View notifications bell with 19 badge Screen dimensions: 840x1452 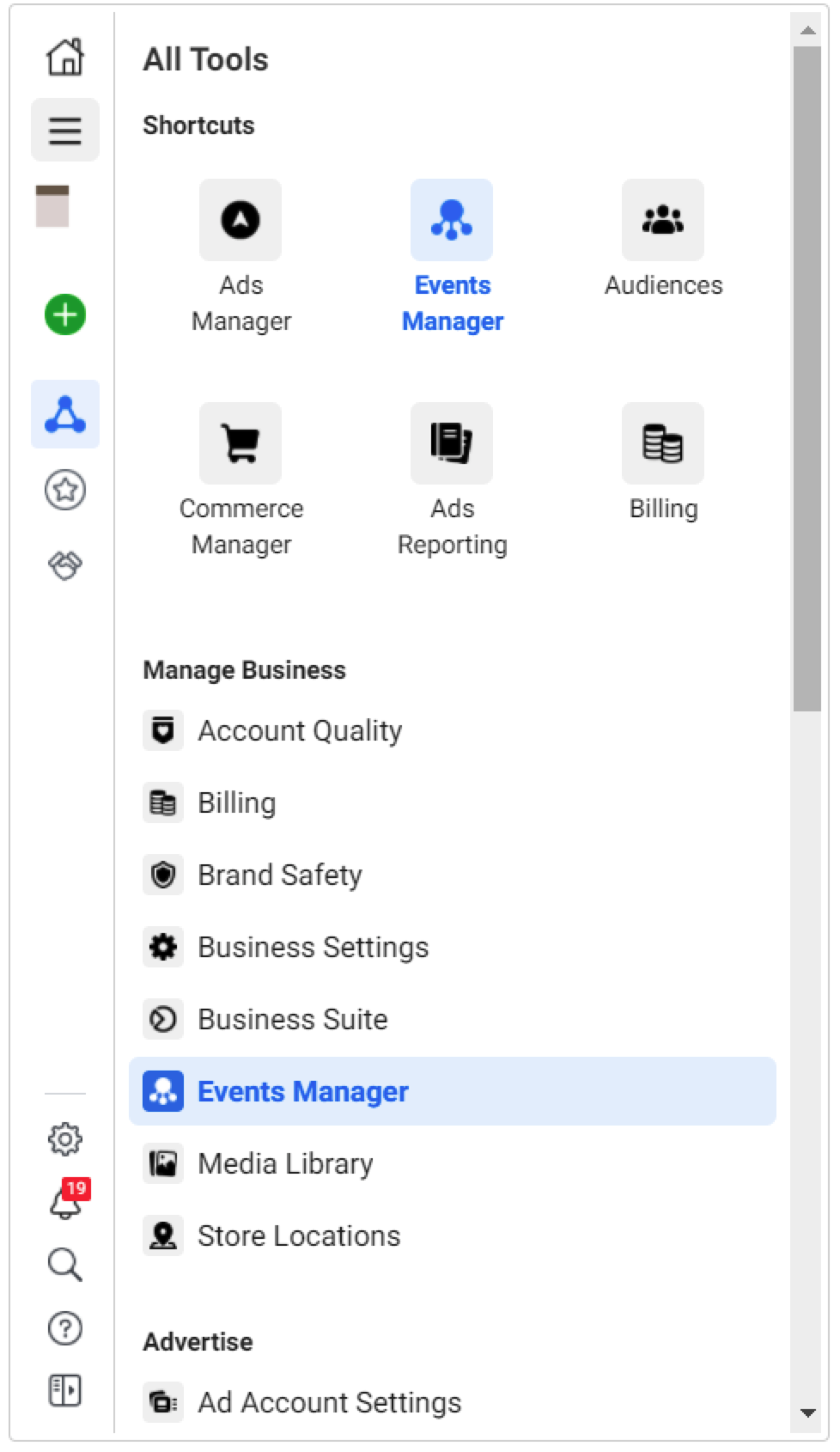tap(67, 1200)
